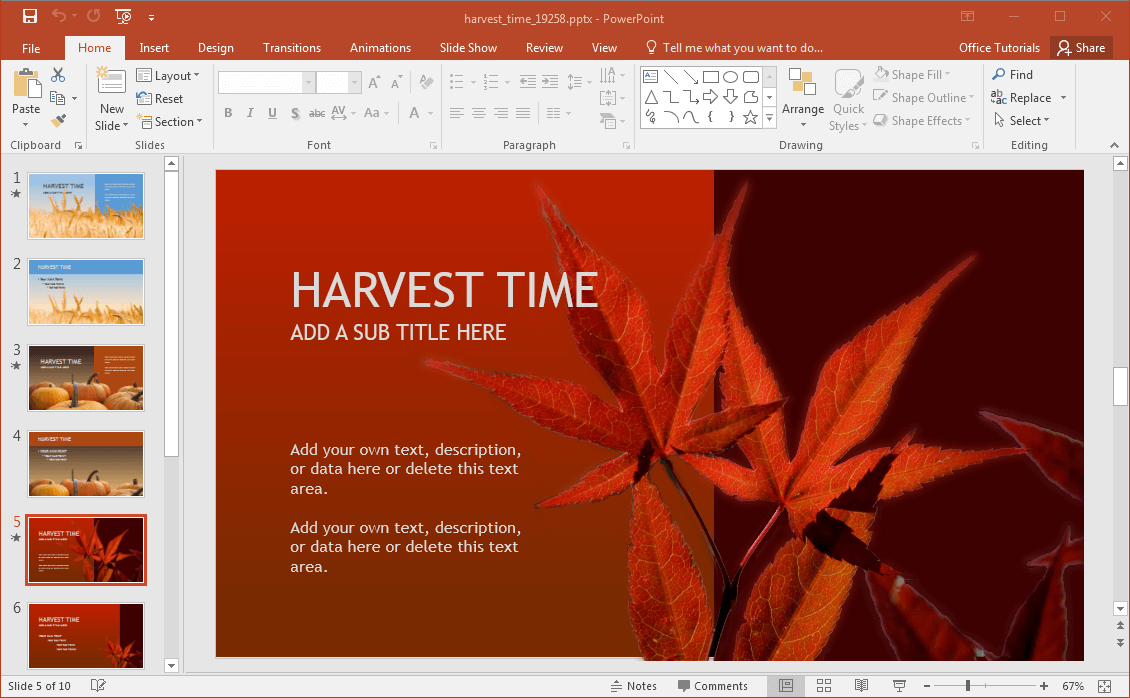Screen dimensions: 1130x698
Task: Click the Save icon in title bar
Action: coord(29,16)
